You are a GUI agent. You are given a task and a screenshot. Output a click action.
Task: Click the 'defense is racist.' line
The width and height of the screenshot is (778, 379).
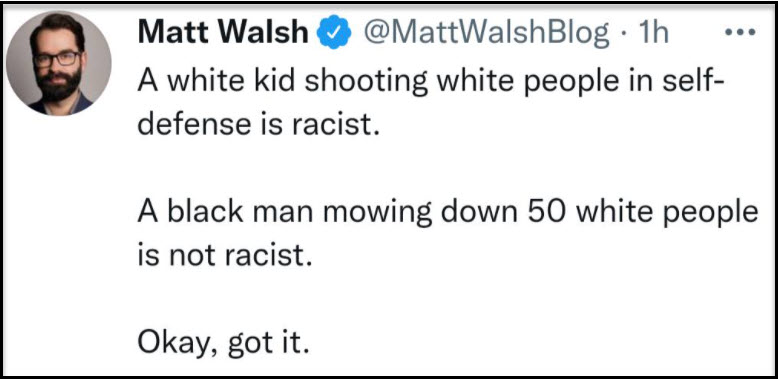(x=255, y=123)
